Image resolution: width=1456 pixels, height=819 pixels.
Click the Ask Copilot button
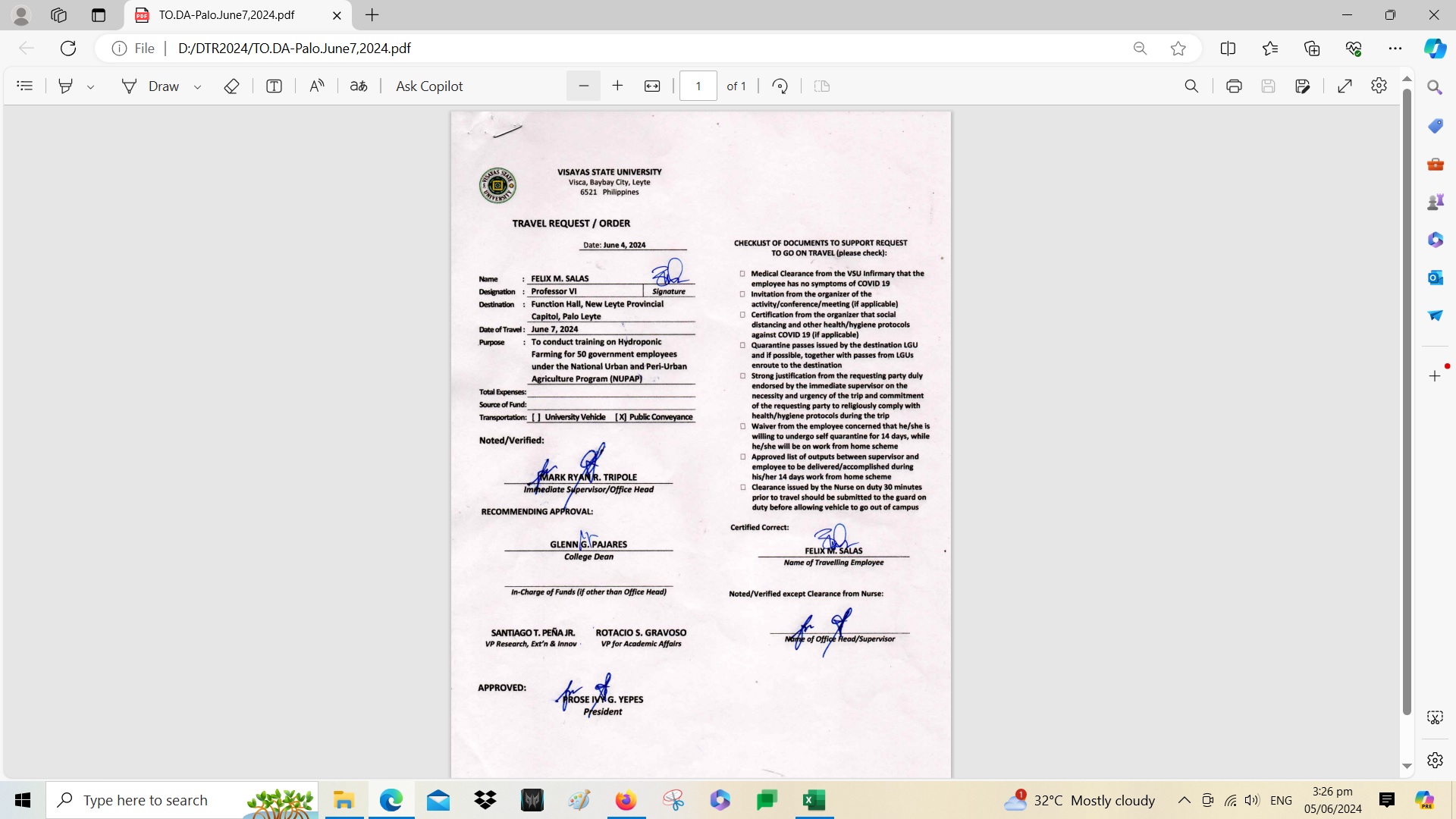click(x=429, y=86)
